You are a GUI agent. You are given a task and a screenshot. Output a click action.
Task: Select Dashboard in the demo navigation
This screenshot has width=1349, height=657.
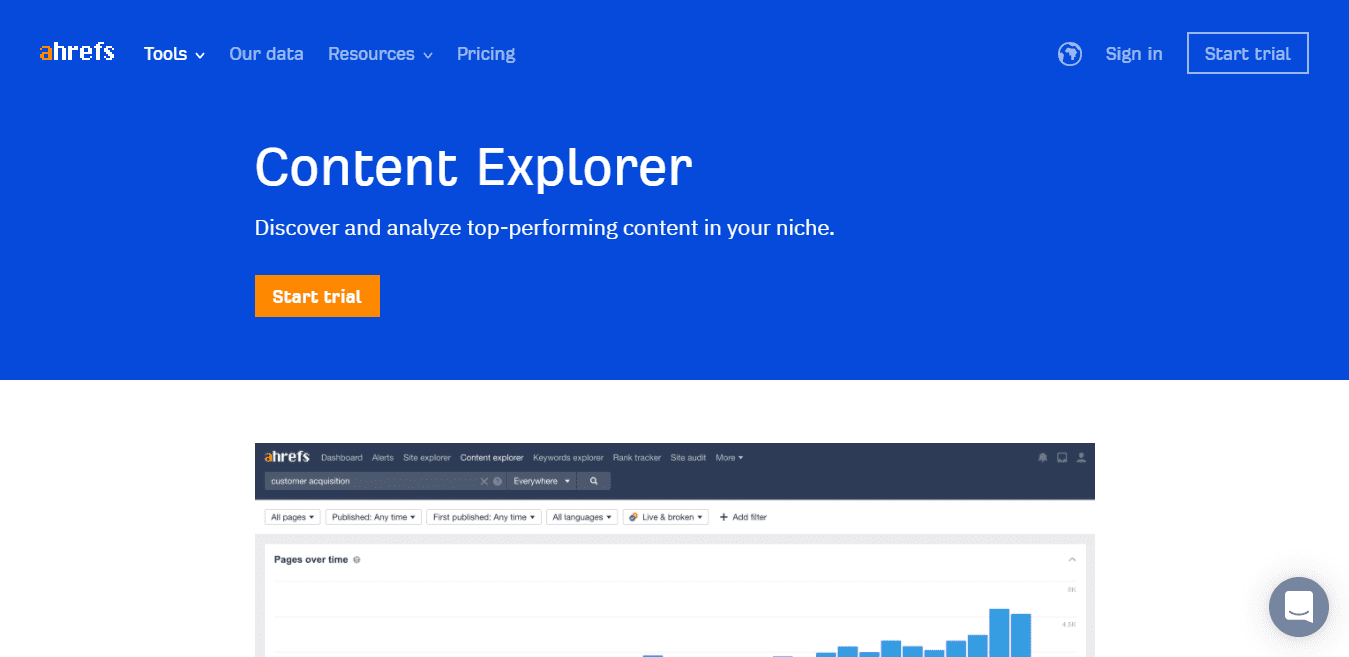(342, 457)
